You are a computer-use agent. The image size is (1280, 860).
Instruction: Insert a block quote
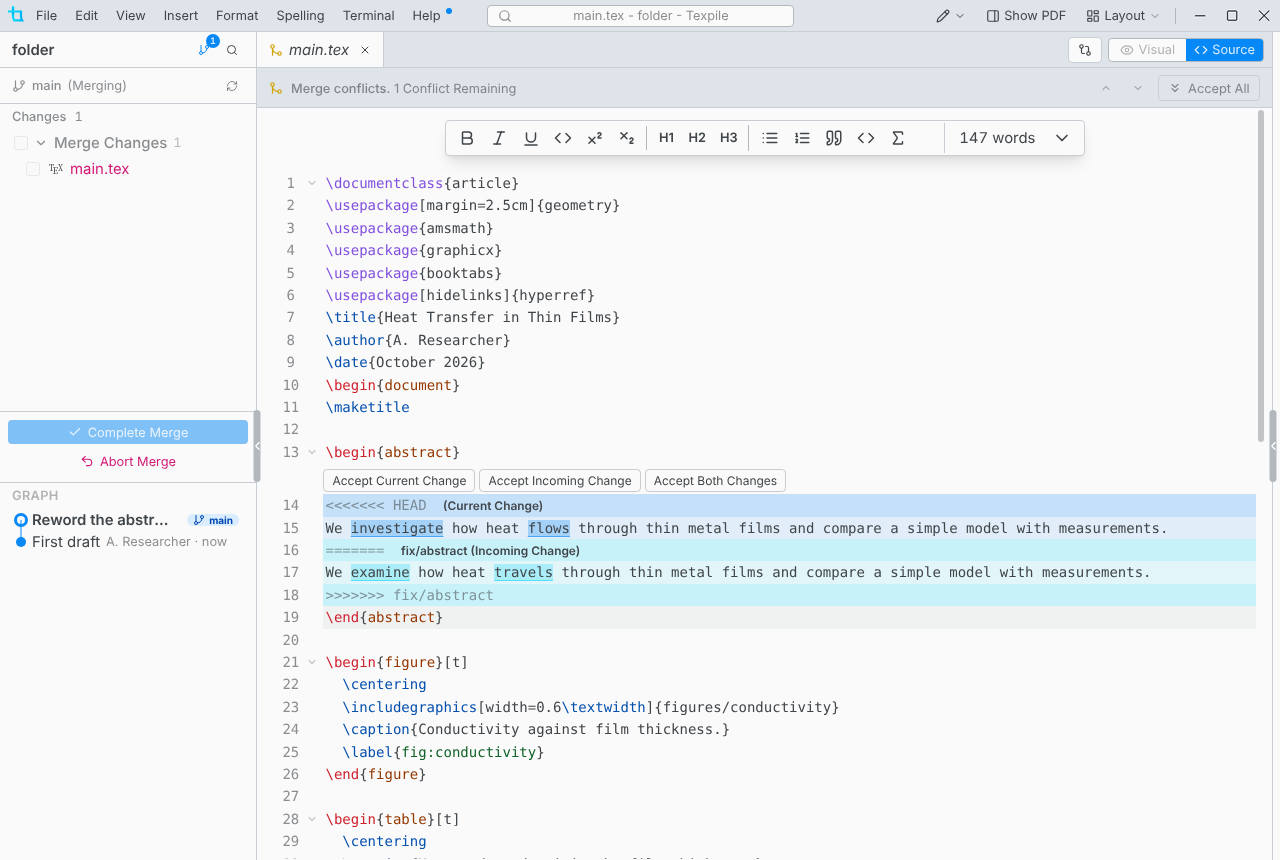coord(834,138)
